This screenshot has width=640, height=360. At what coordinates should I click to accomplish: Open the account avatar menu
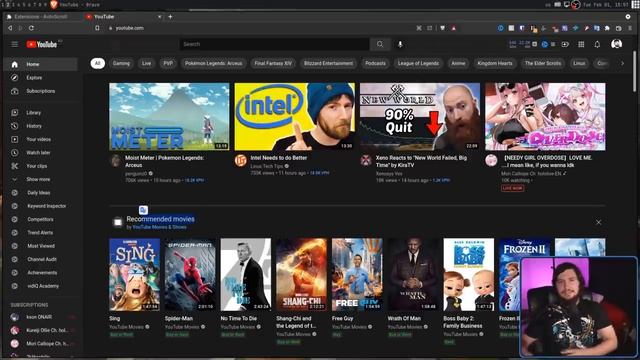[616, 44]
